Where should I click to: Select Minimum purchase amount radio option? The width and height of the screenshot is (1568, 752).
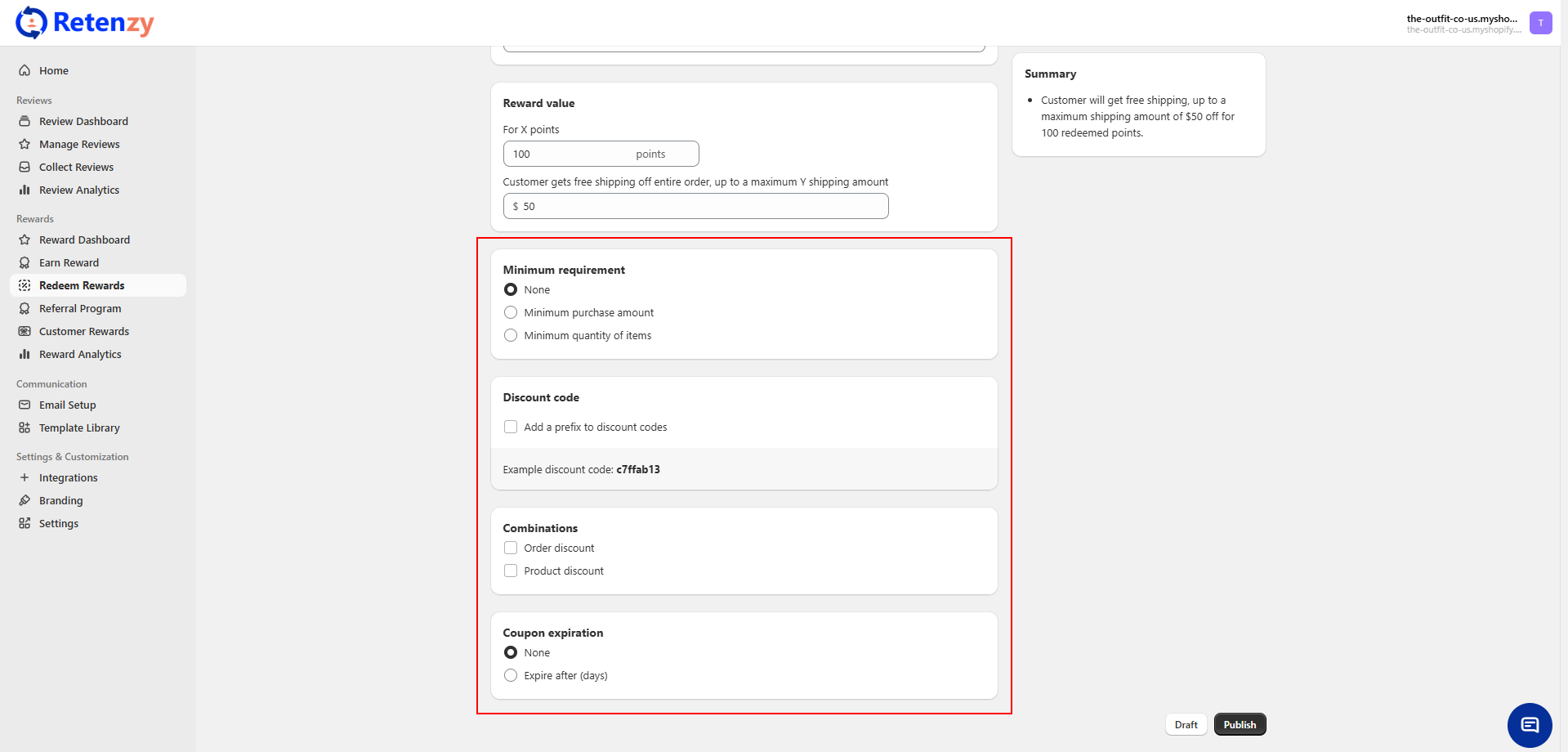(511, 312)
